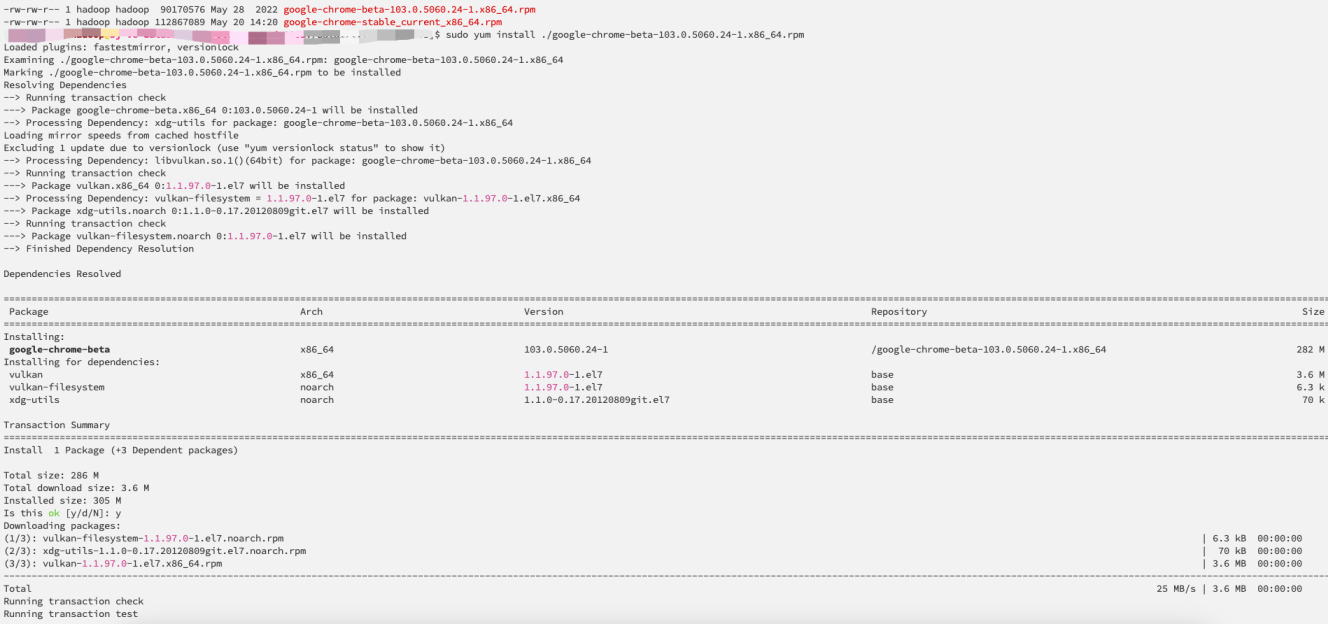Image resolution: width=1328 pixels, height=624 pixels.
Task: Click 'Package vulkan-filesystem.noarch will be installed' line
Action: click(205, 236)
